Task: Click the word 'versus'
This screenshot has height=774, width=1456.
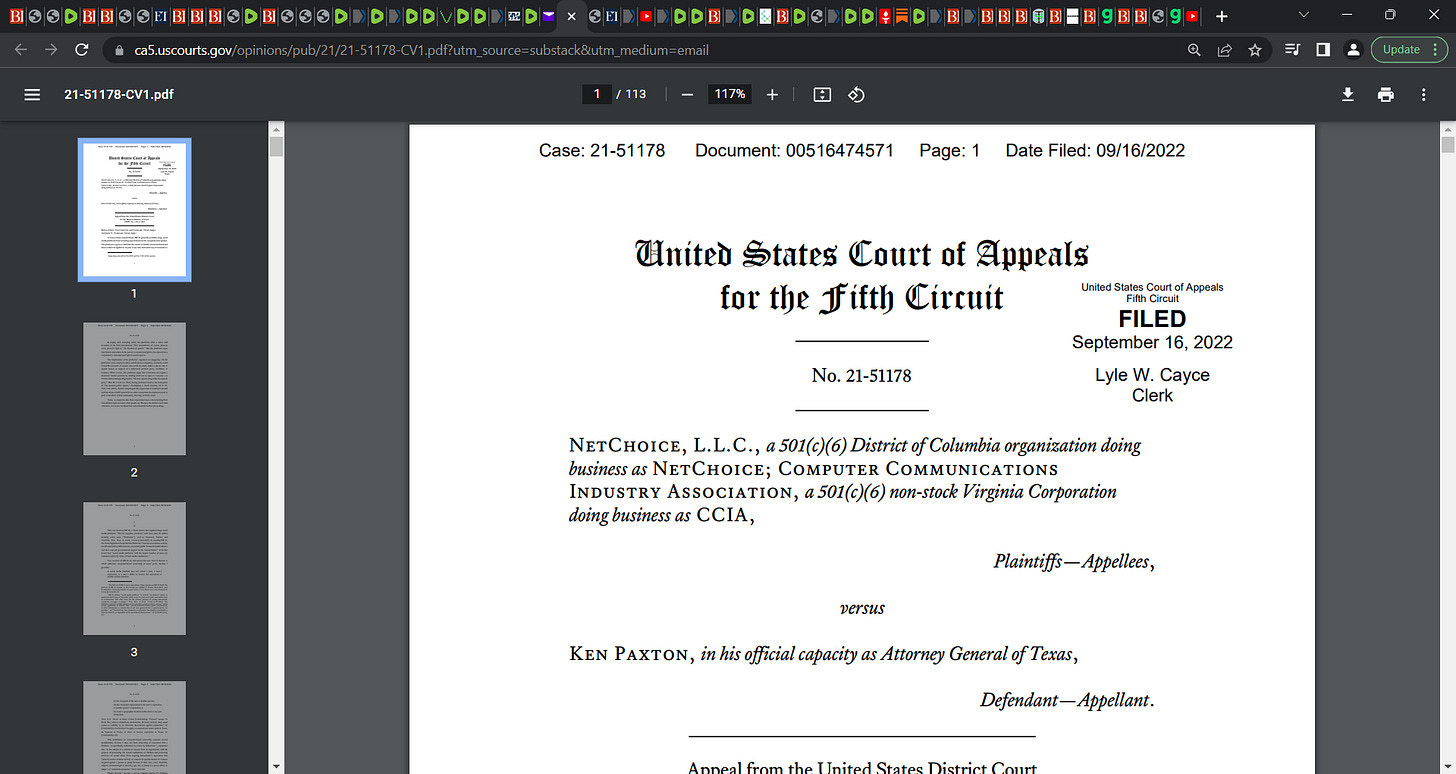Action: 862,608
